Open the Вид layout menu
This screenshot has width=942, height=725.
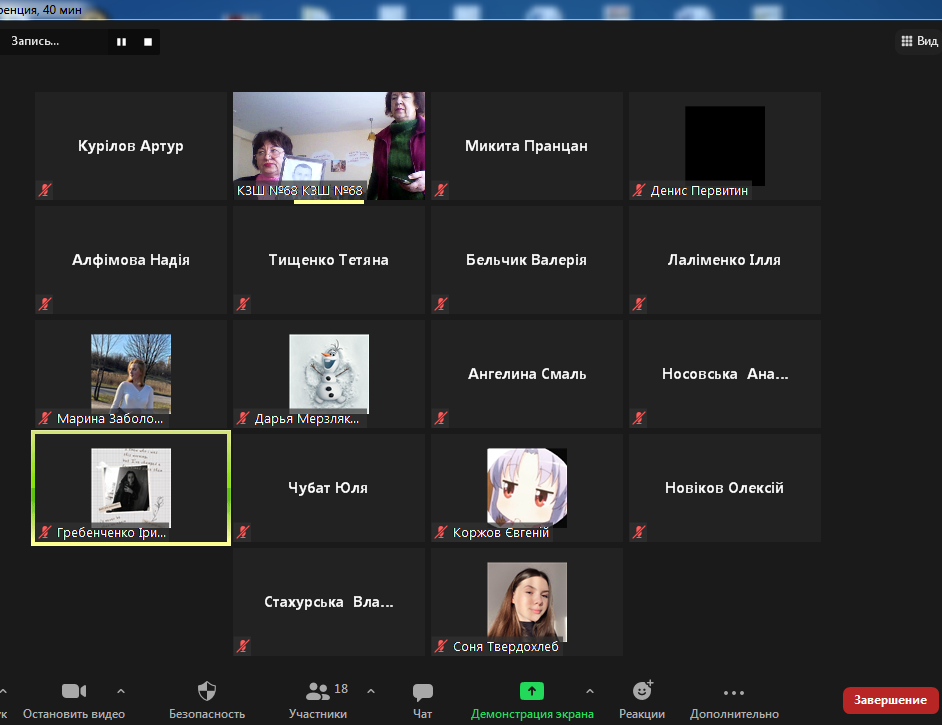pos(919,41)
